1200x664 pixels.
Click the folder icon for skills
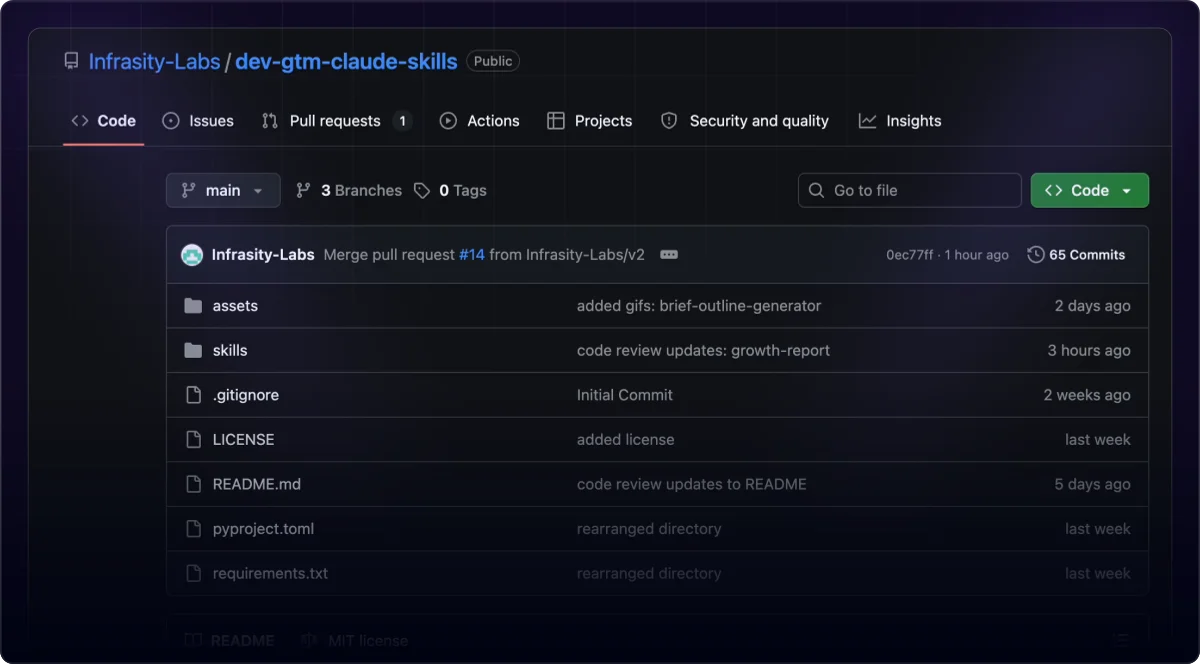(x=193, y=350)
